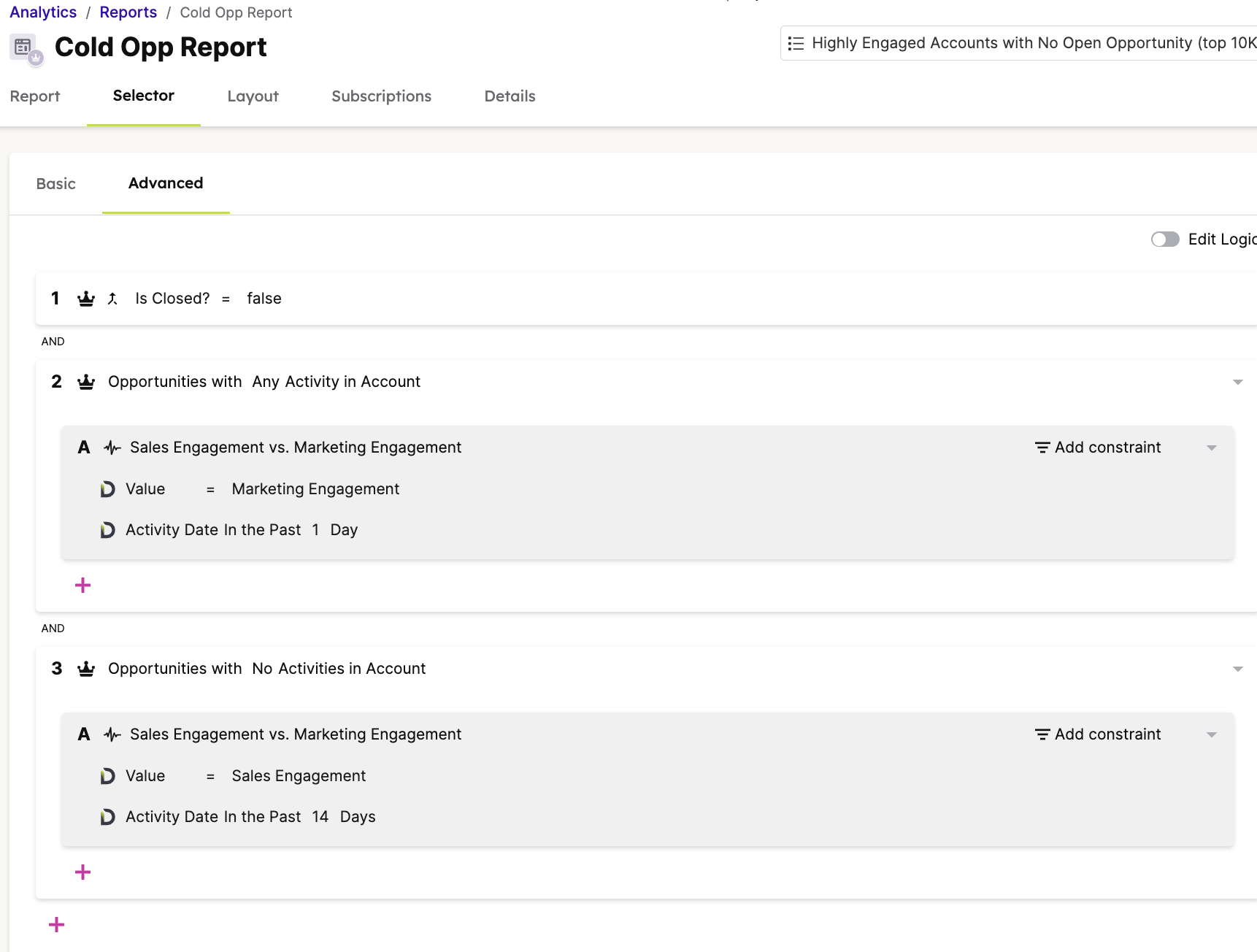Click the activity pulse icon in filter 2 sub-filter A

point(112,448)
